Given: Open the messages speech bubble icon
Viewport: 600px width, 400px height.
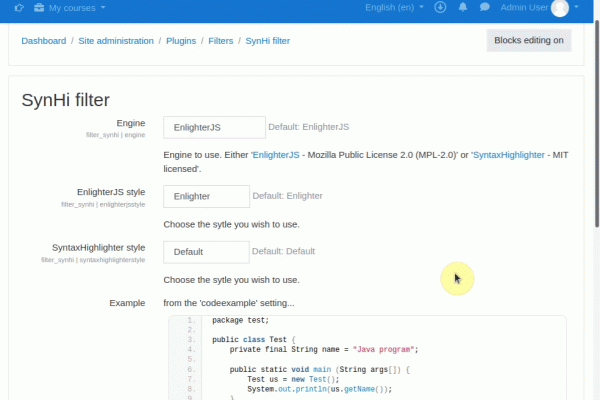Looking at the screenshot, I should point(485,7).
